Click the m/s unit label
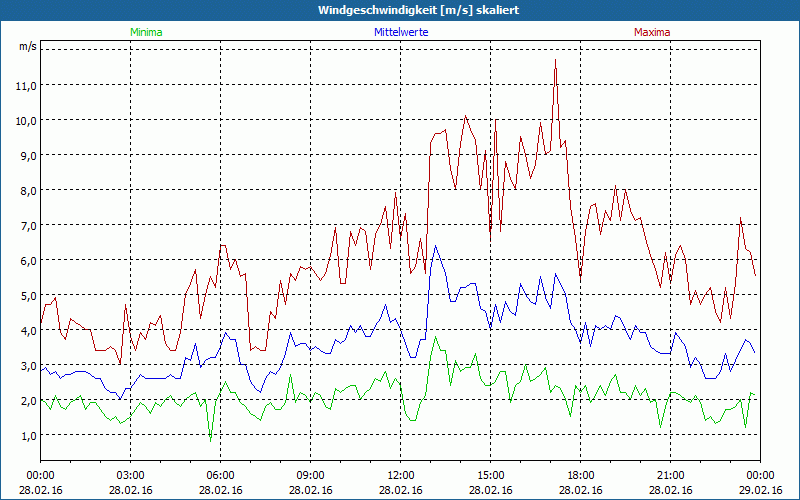800x500 pixels. (x=28, y=46)
